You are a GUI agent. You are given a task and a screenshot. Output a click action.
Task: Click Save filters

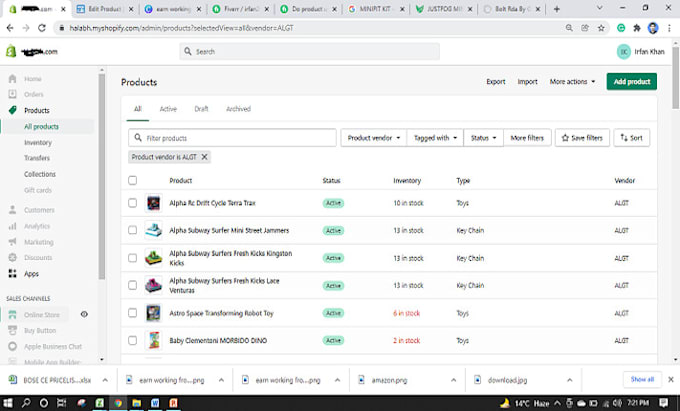coord(582,138)
